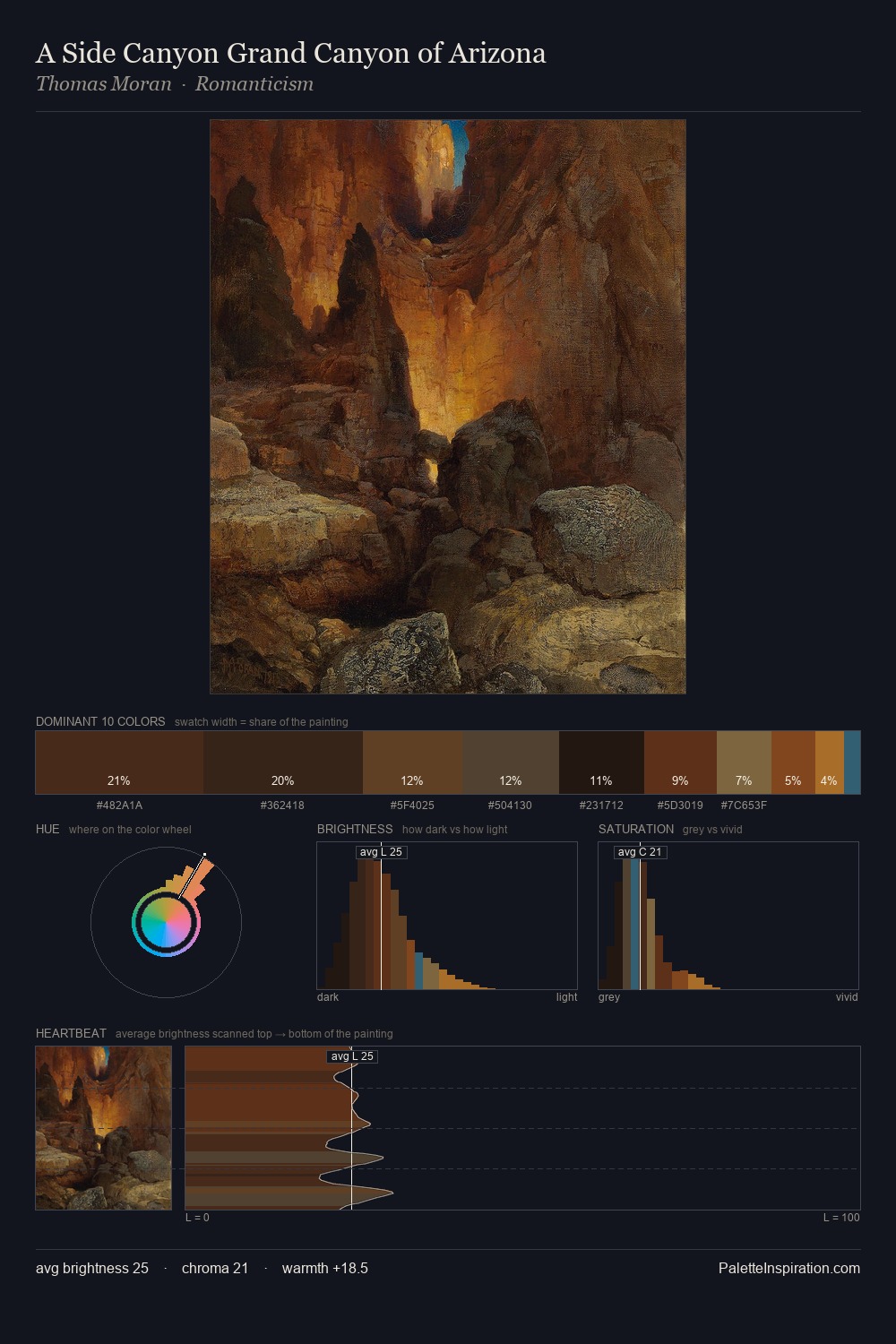The height and width of the screenshot is (1344, 896).
Task: Select the 21% swatch #482A1A
Action: click(119, 762)
